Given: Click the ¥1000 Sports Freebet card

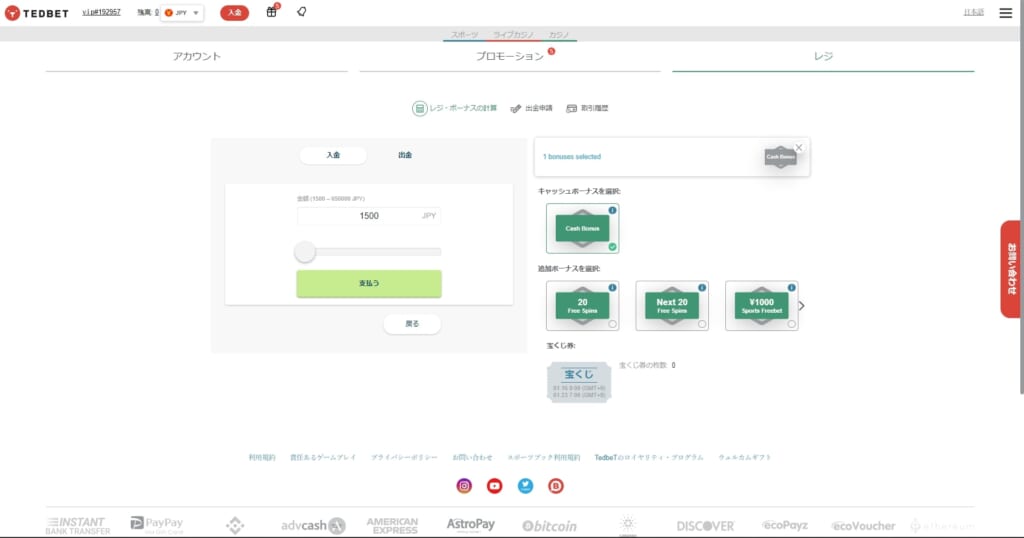Looking at the screenshot, I should pyautogui.click(x=761, y=306).
